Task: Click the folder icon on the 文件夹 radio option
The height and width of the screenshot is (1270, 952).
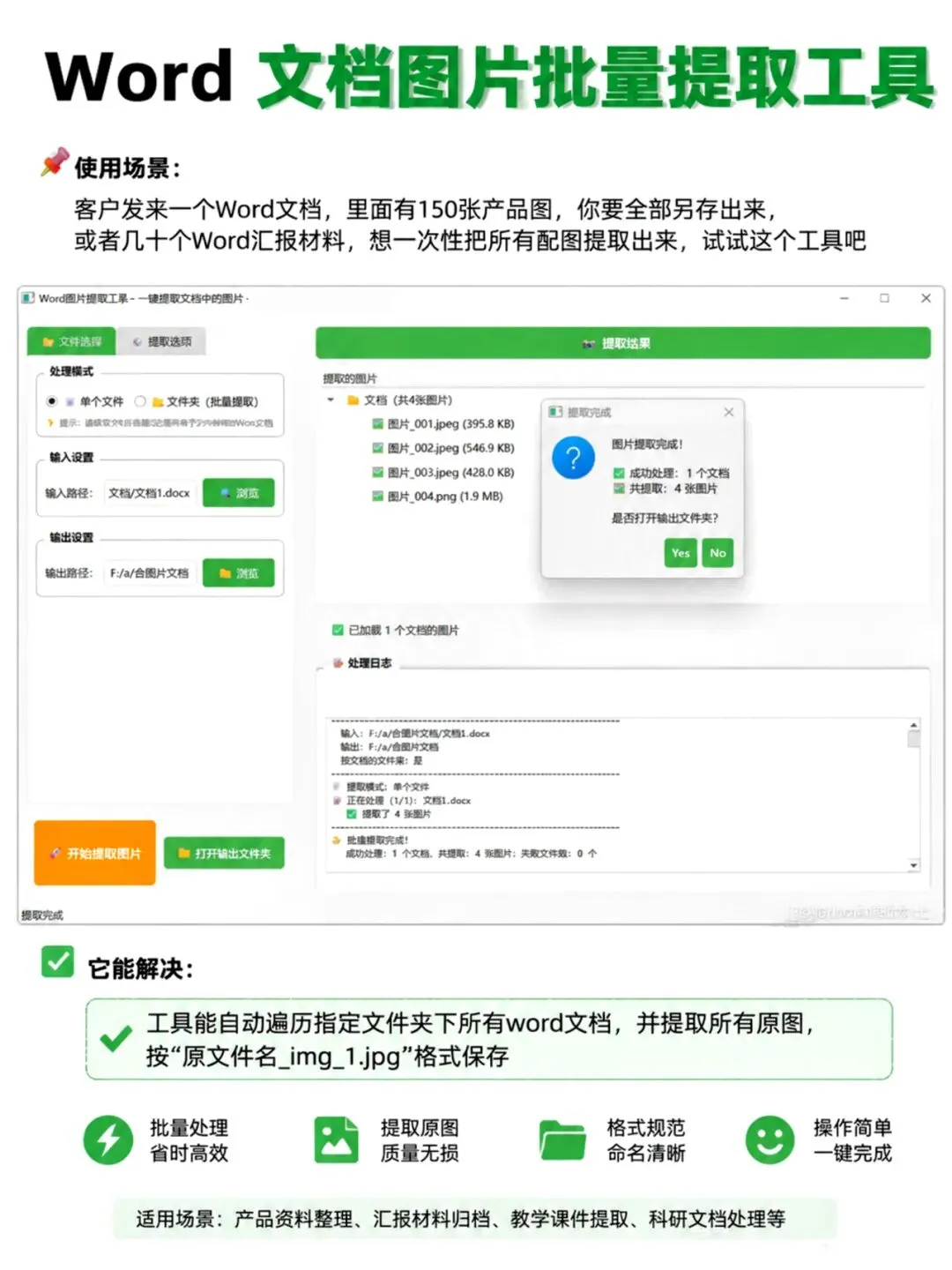Action: (x=159, y=402)
